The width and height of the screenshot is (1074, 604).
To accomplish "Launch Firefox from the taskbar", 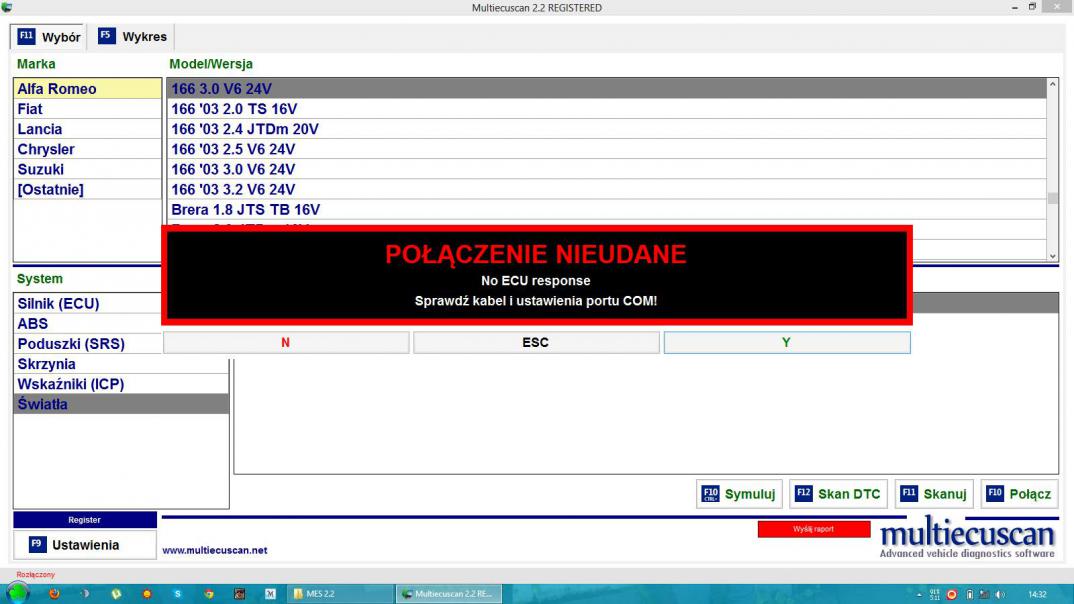I will pyautogui.click(x=54, y=594).
